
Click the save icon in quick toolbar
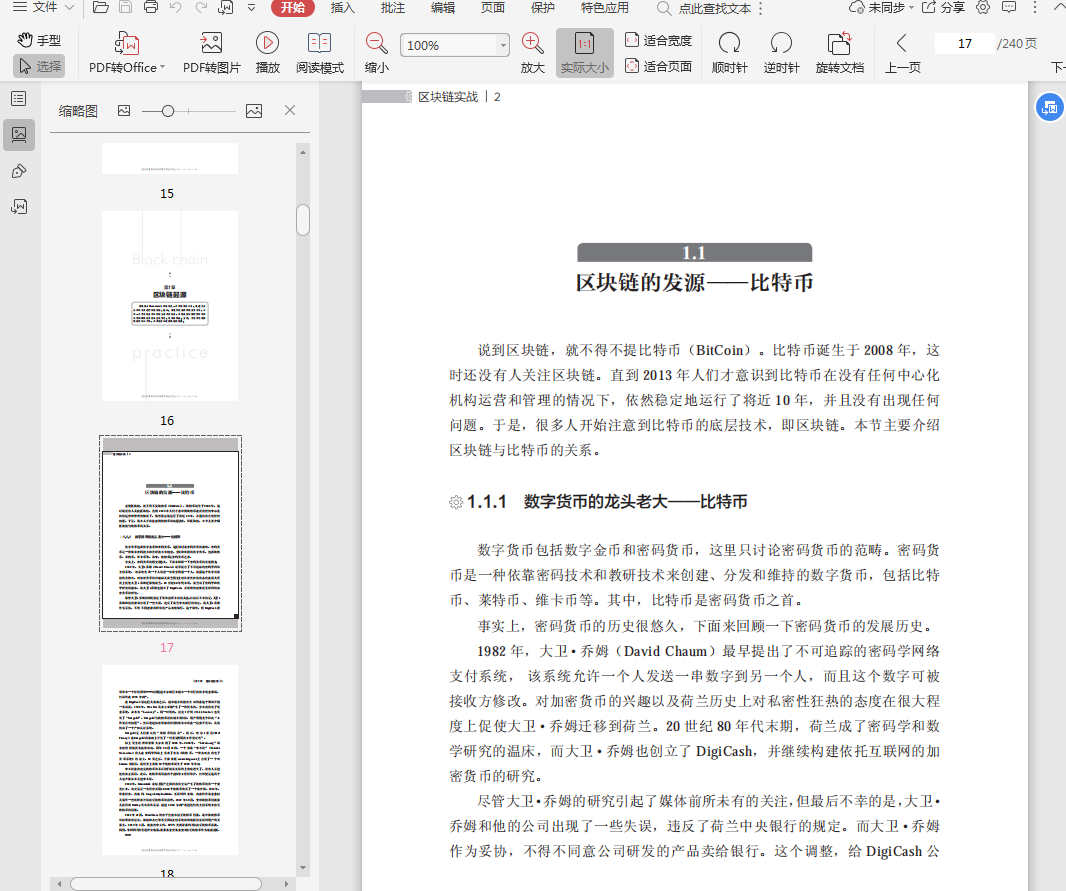(126, 7)
